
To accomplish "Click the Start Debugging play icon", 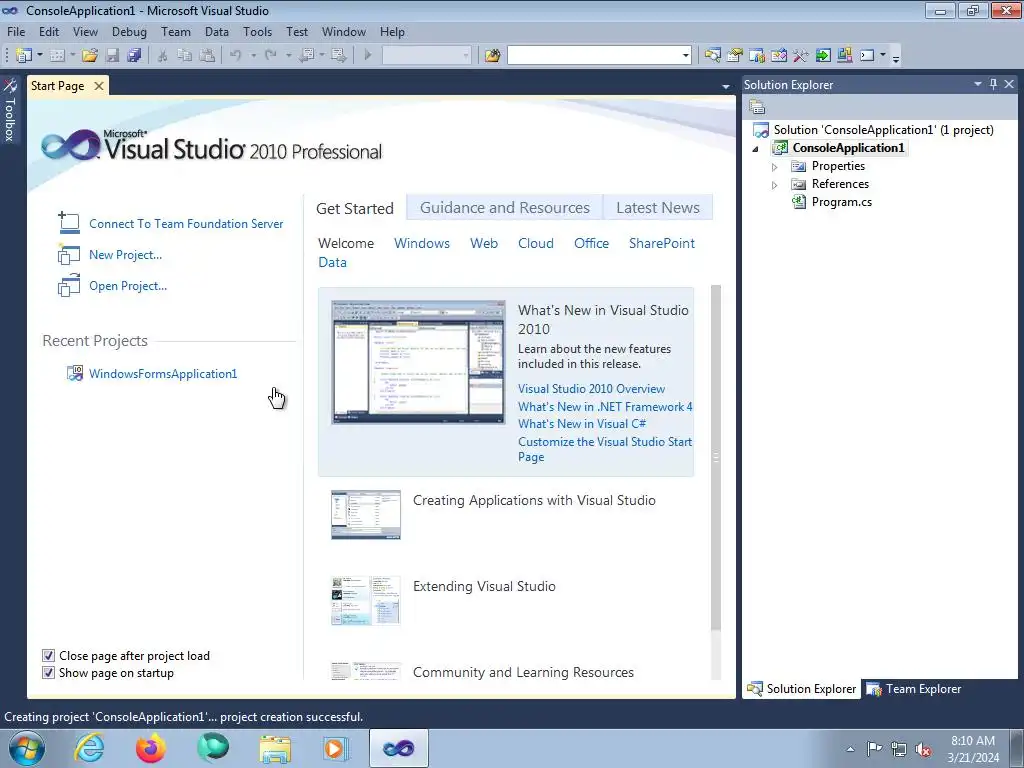I will 368,56.
